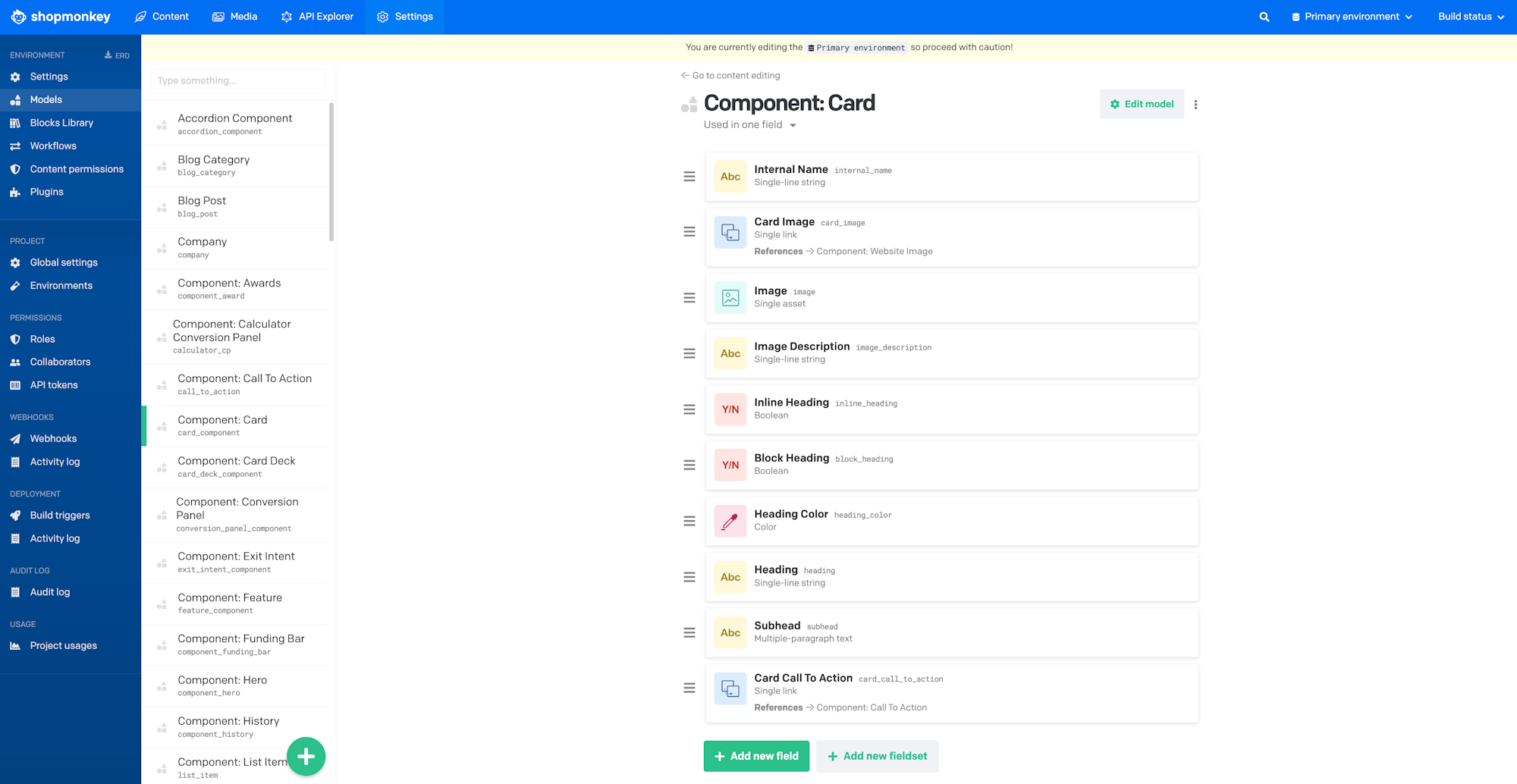
Task: Click the shopmonkey logo
Action: click(61, 17)
